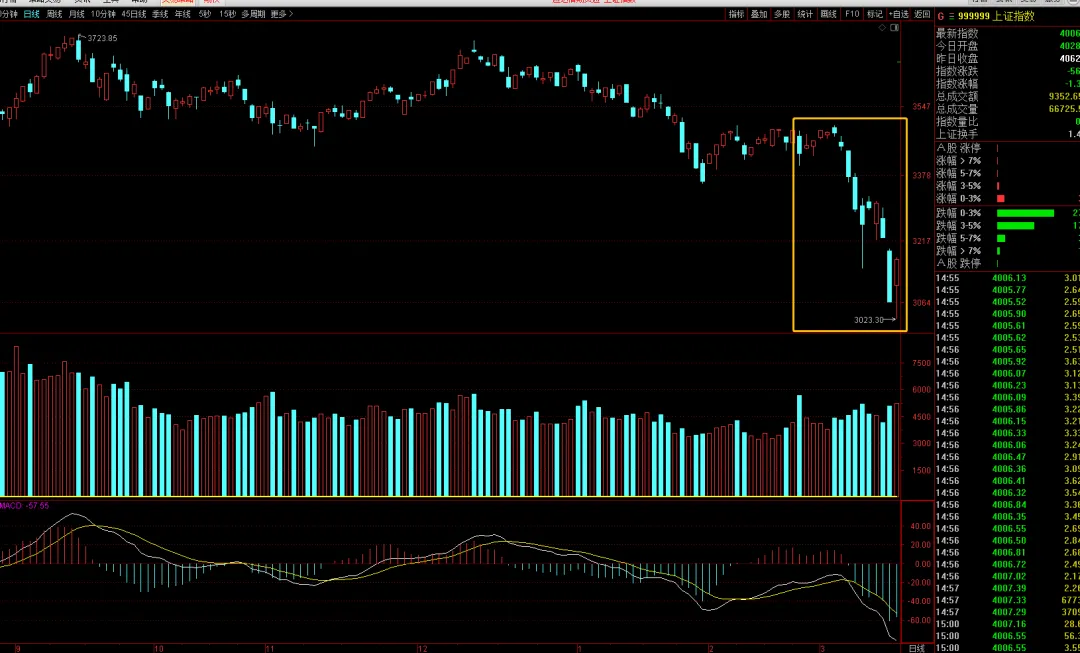This screenshot has width=1080, height=653.
Task: Open the 统计 statistics button
Action: click(x=804, y=14)
